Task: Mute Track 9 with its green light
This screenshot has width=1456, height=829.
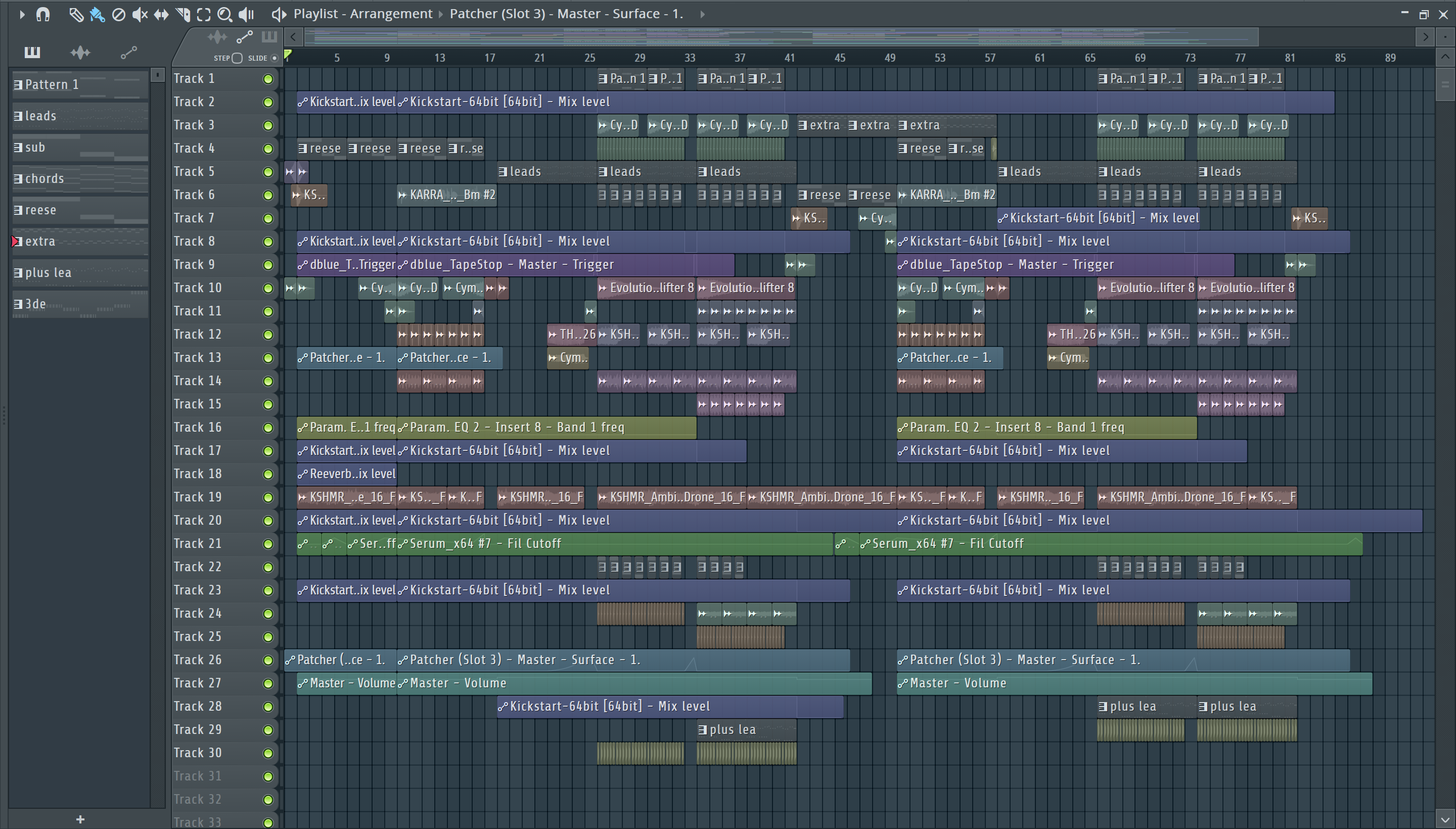Action: tap(267, 265)
